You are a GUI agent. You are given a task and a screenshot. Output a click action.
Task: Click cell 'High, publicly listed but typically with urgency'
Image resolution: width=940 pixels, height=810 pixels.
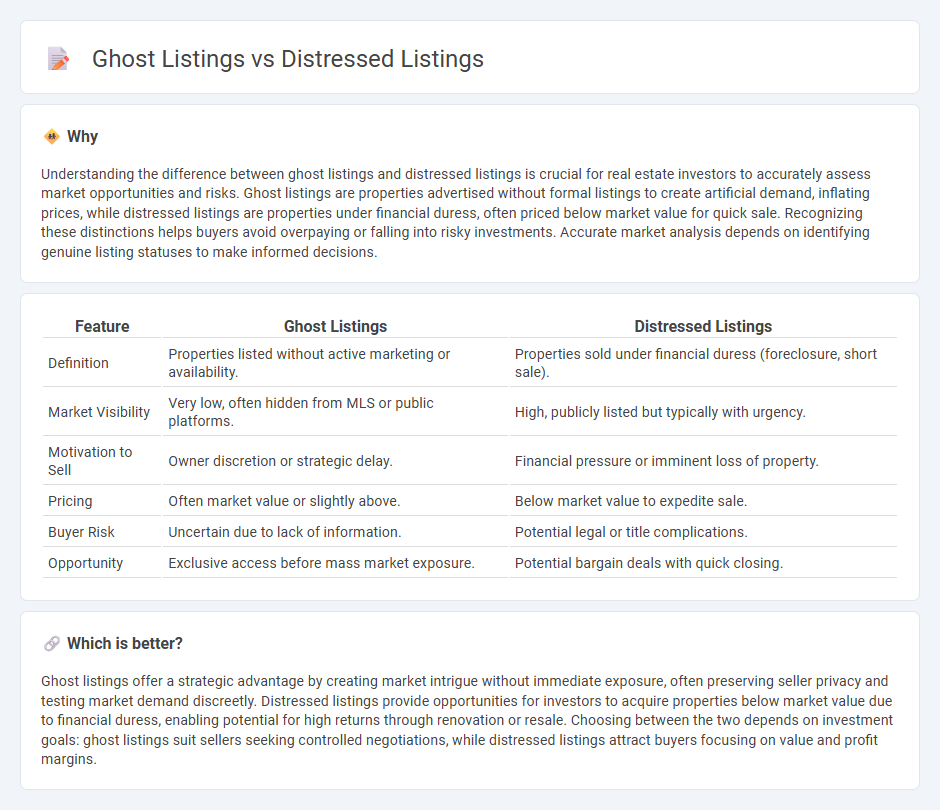point(703,412)
